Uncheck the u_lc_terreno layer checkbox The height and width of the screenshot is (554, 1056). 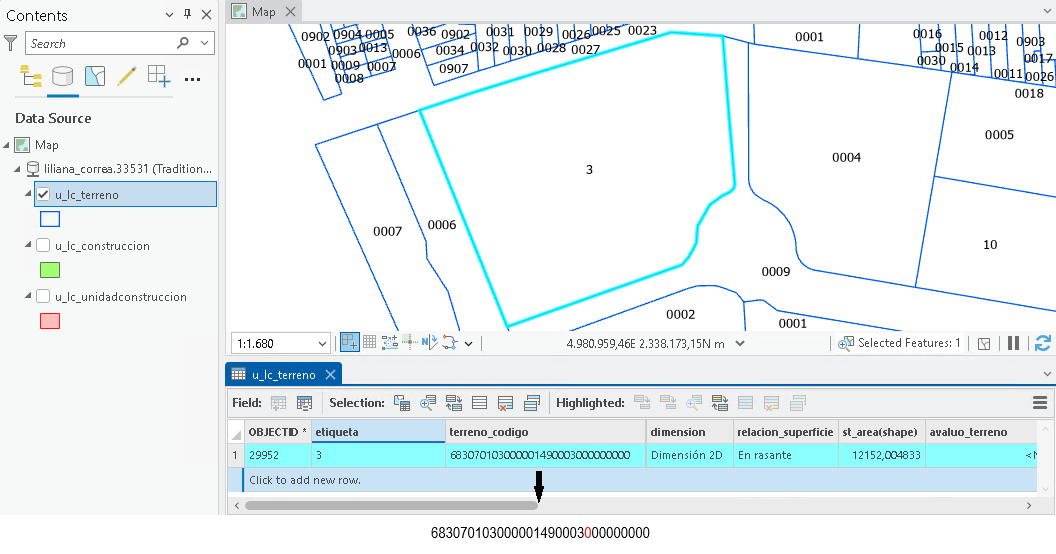pos(43,195)
